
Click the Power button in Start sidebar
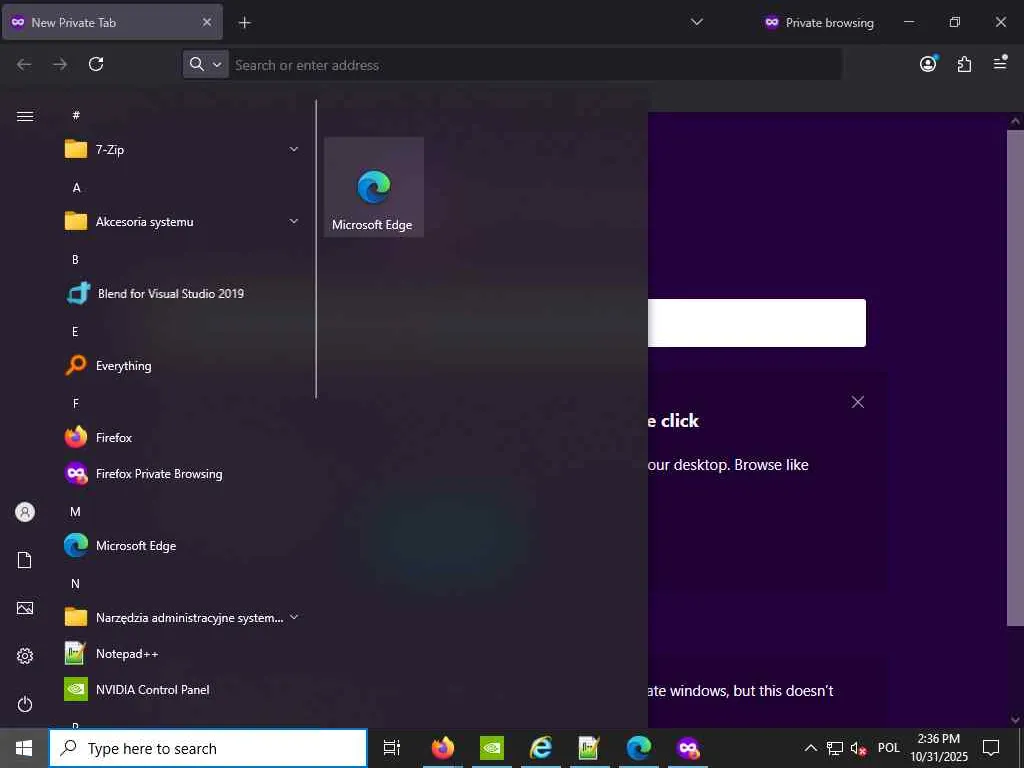tap(25, 704)
